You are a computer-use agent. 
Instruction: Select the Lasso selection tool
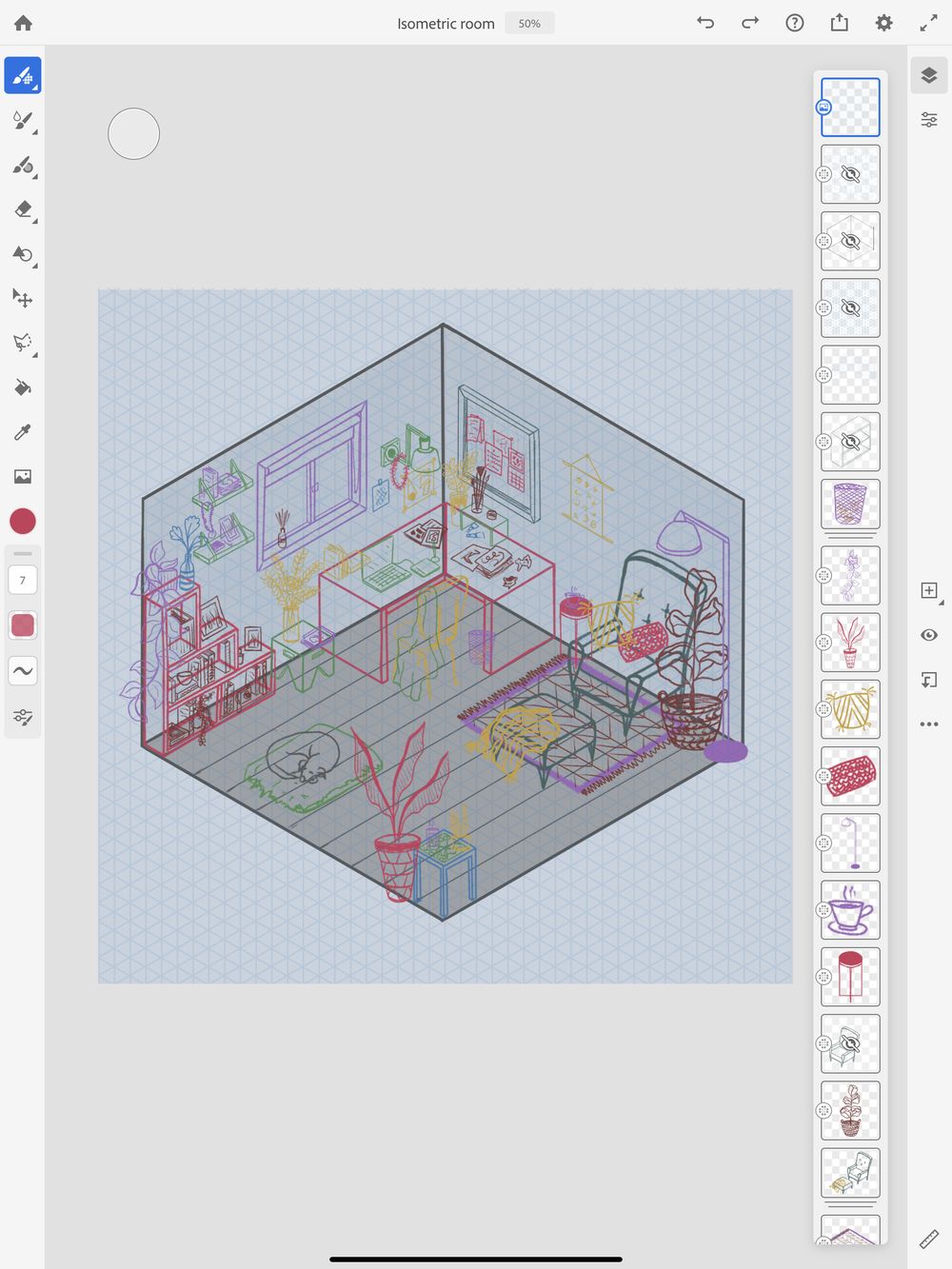(x=23, y=343)
